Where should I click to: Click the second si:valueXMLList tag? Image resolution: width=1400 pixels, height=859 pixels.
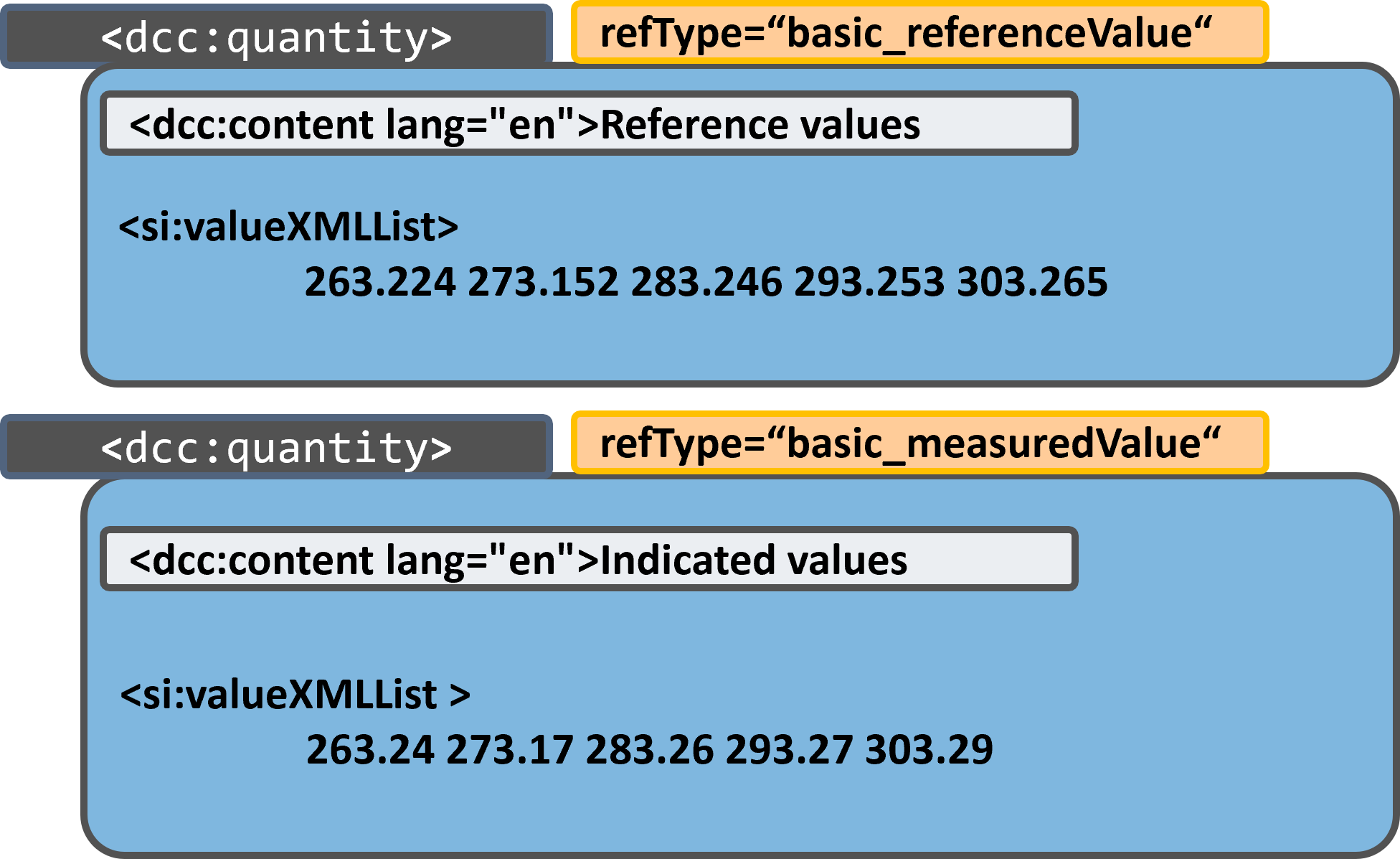point(294,695)
